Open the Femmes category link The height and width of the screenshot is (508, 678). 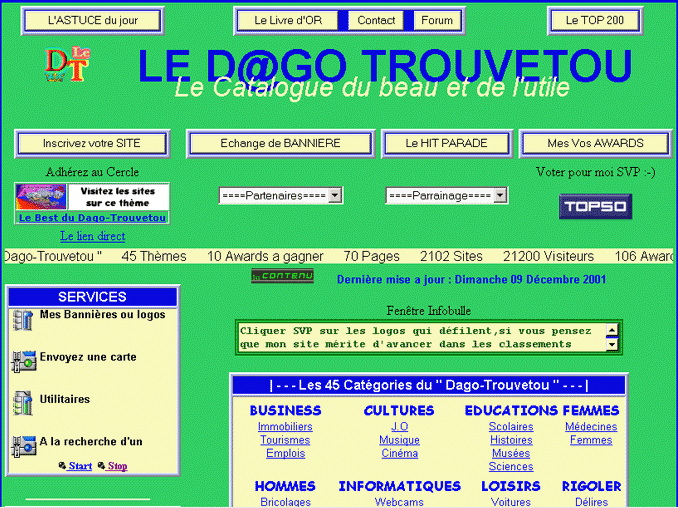tap(591, 440)
